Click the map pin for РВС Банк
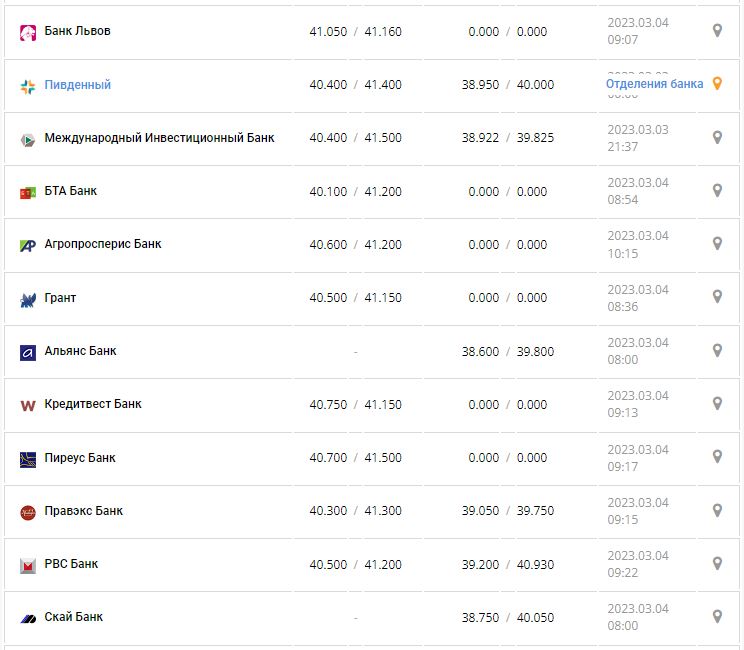This screenshot has height=650, width=744. 717,564
